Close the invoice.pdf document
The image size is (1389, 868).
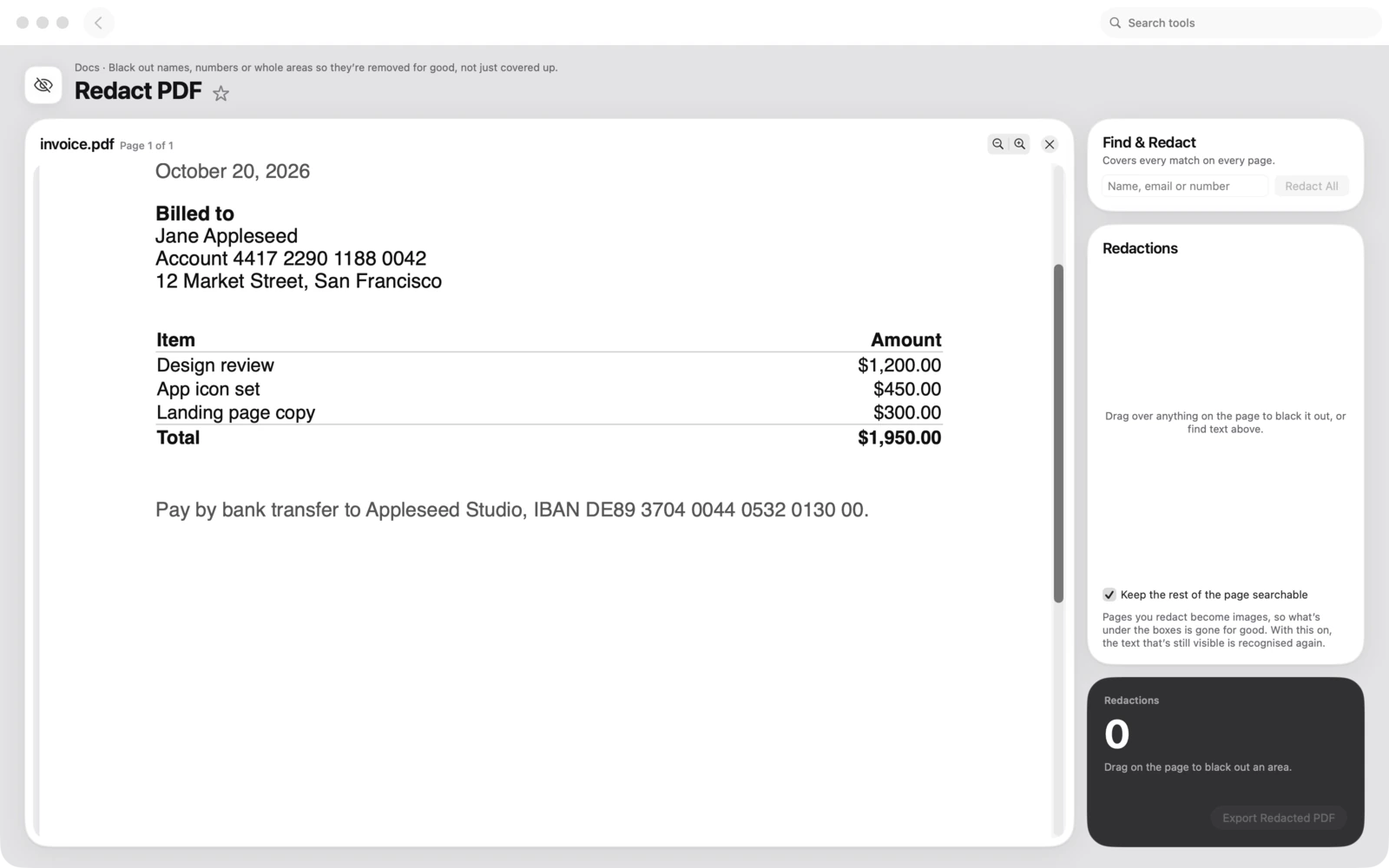click(1050, 144)
